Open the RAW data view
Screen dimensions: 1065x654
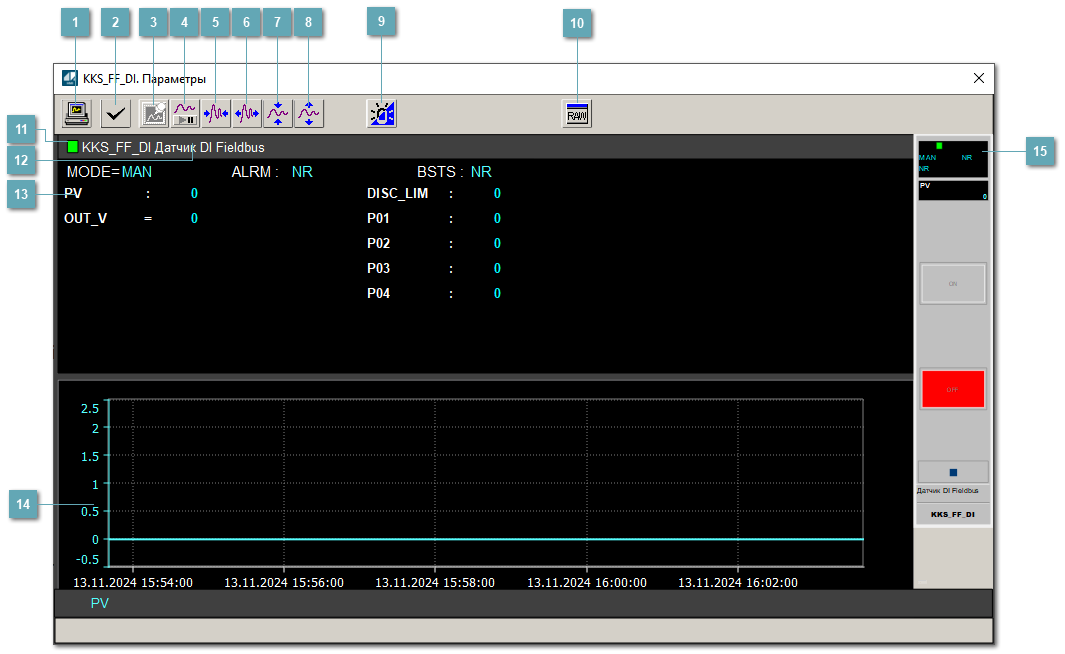pyautogui.click(x=577, y=114)
